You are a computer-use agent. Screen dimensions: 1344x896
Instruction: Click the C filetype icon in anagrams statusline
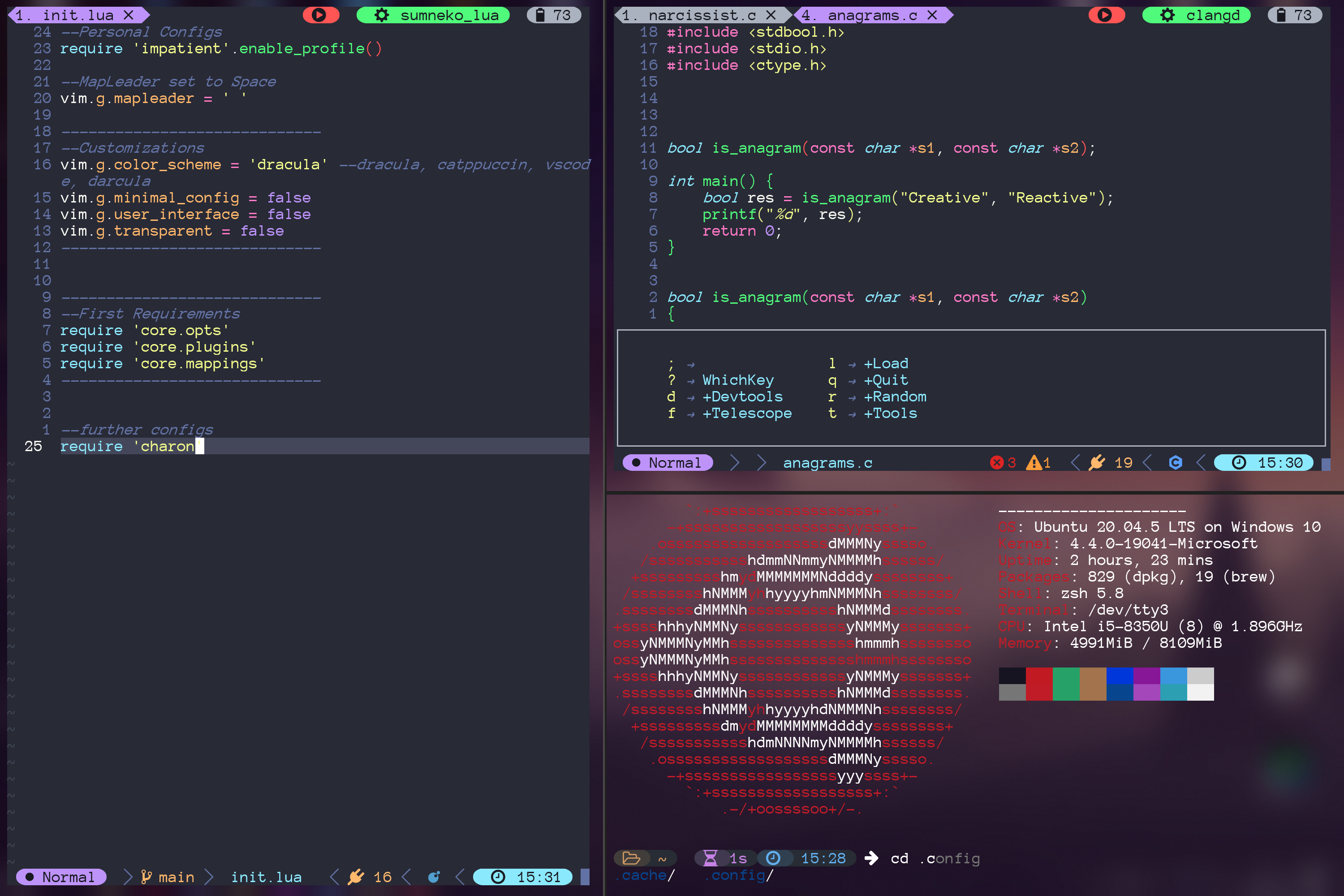pos(1176,462)
